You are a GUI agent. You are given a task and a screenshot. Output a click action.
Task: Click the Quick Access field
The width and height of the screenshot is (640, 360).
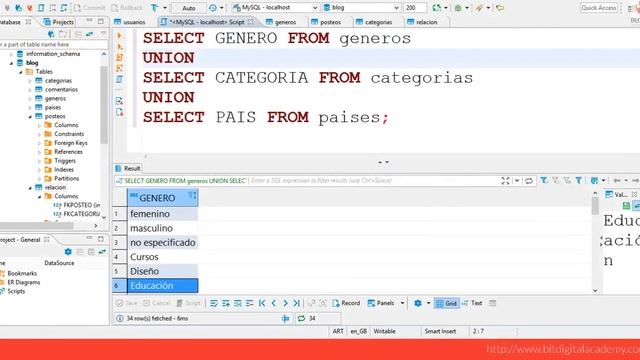pos(598,8)
